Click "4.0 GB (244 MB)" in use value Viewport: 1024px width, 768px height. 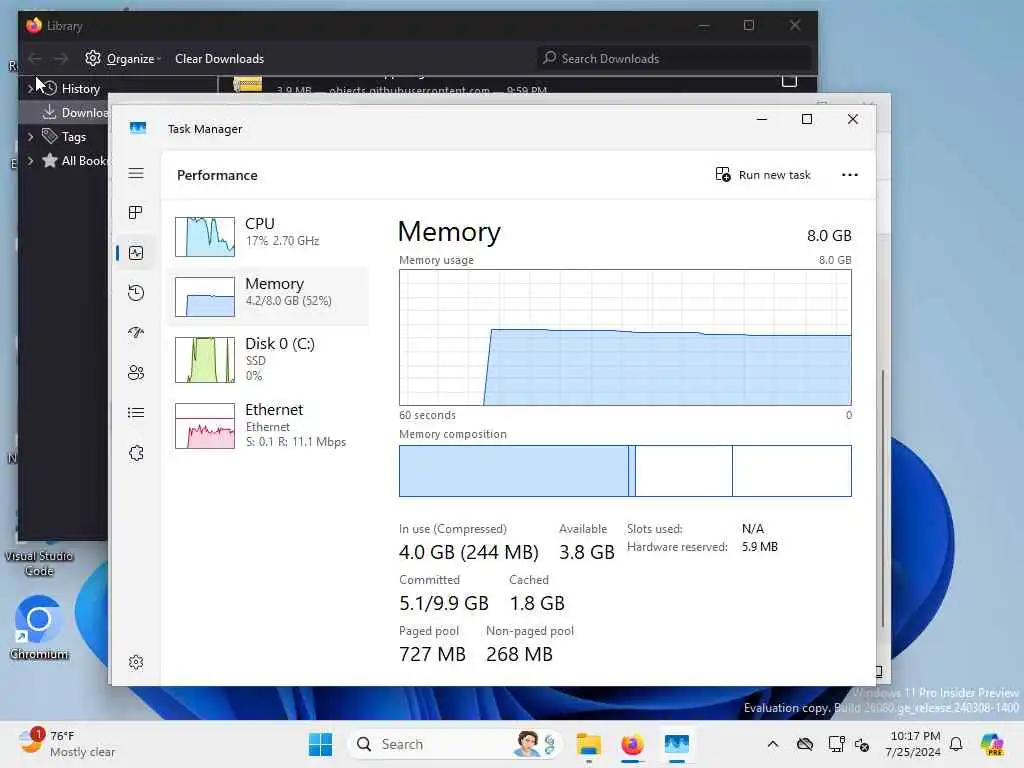click(469, 552)
